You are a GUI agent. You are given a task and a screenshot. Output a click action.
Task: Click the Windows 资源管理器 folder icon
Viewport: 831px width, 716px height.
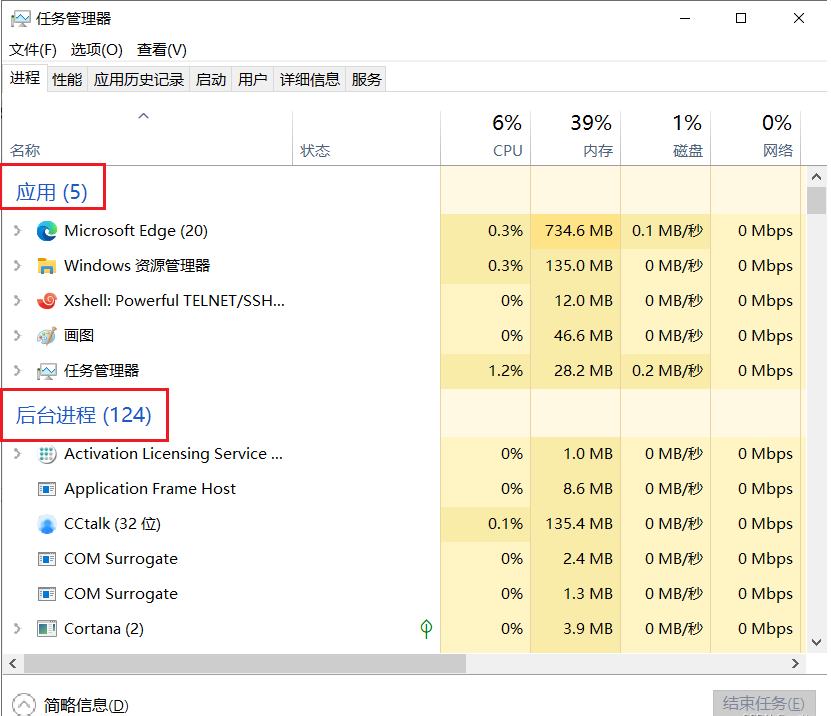coord(47,266)
